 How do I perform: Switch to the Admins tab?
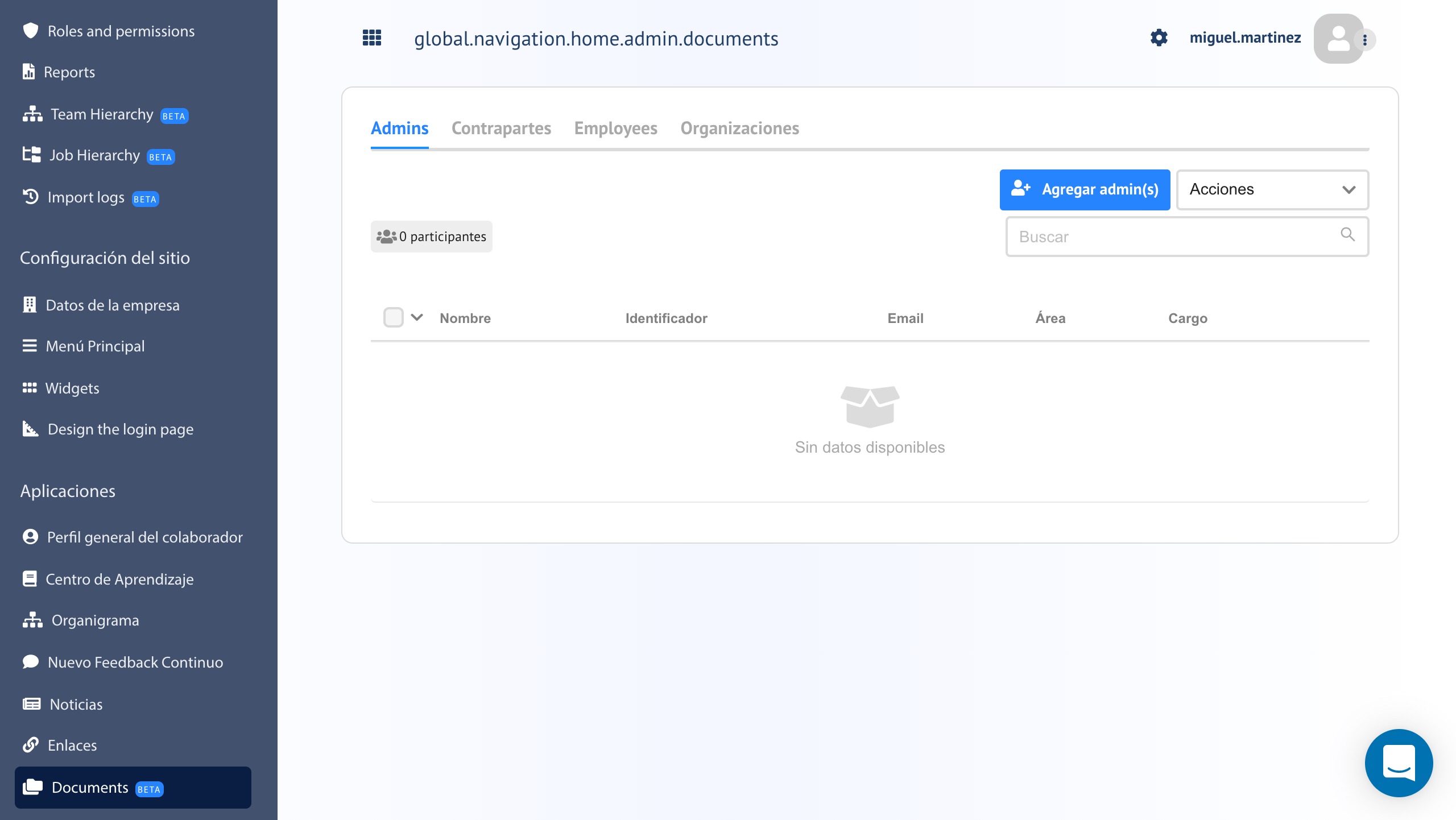pos(400,129)
